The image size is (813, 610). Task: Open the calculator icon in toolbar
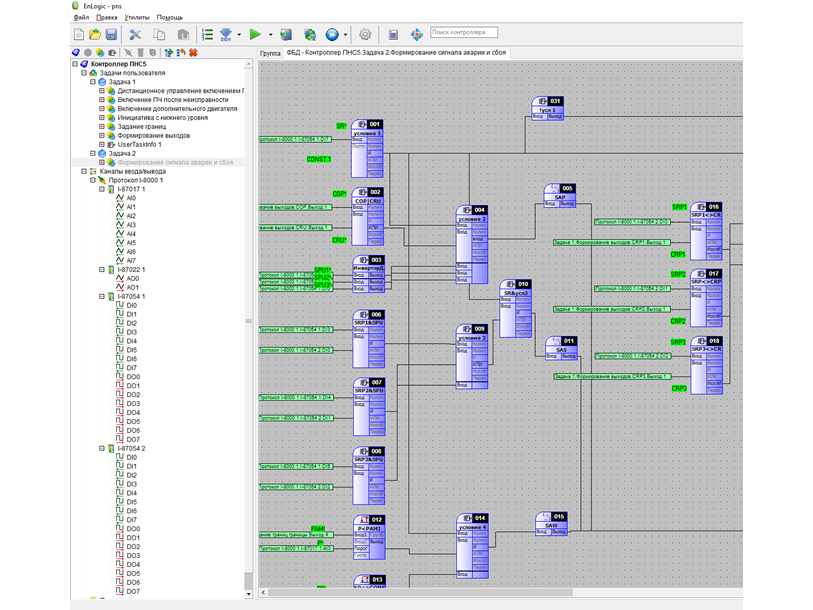click(x=393, y=35)
